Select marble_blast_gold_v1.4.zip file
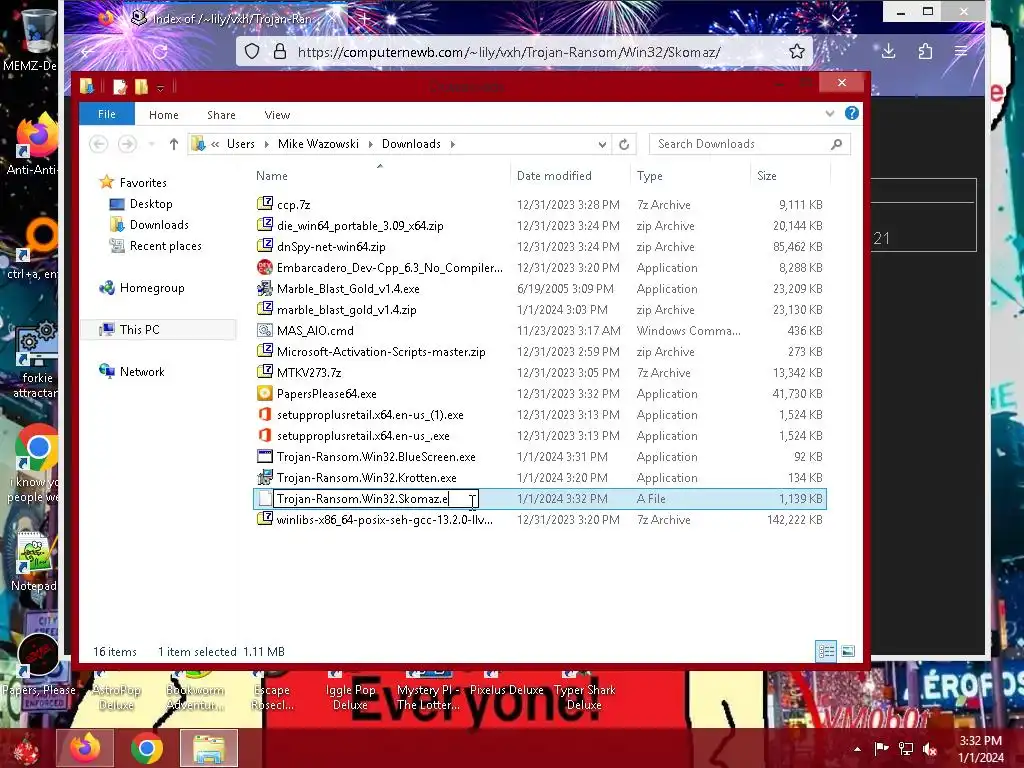Viewport: 1024px width, 768px height. 346,310
